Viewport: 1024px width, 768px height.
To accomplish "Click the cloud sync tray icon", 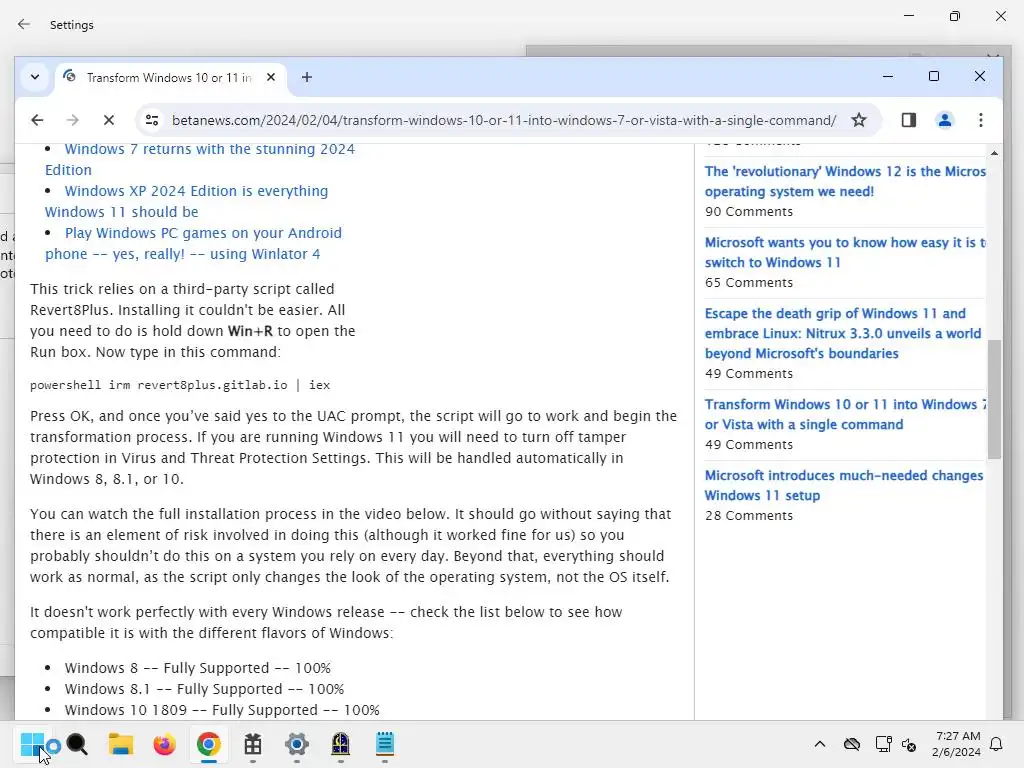I will click(x=852, y=744).
